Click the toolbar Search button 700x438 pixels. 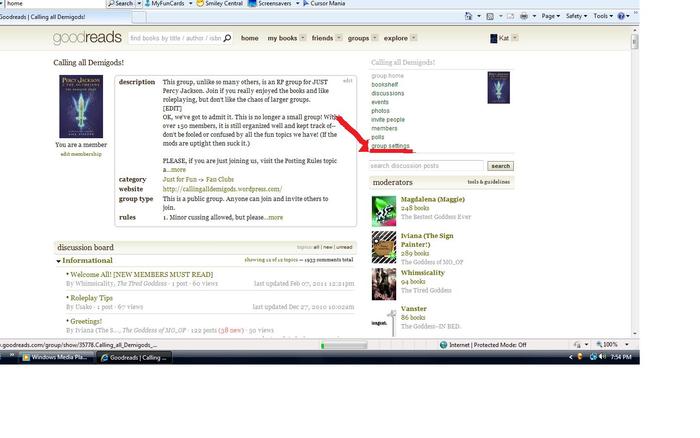coord(120,4)
